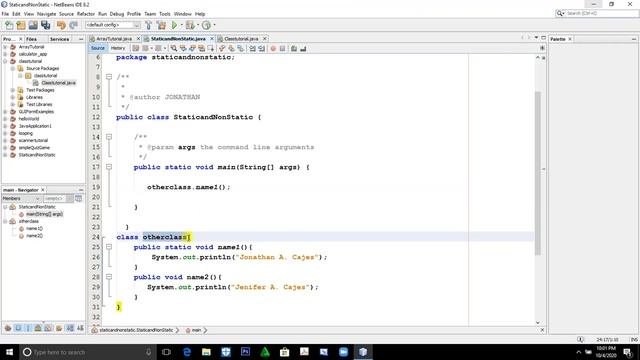The height and width of the screenshot is (360, 640).
Task: Click the Uncomment toolbar icon in editor
Action: coord(303,49)
